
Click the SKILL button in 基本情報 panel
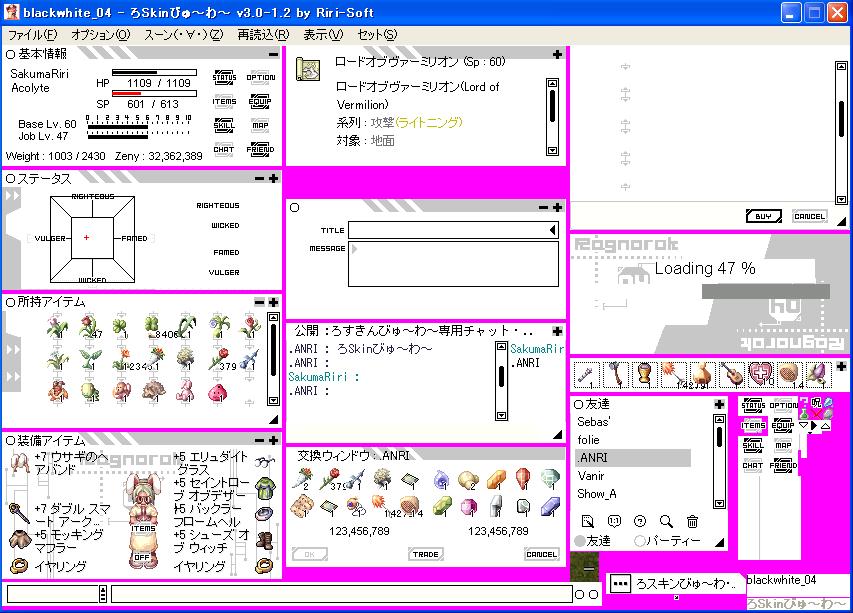click(224, 125)
